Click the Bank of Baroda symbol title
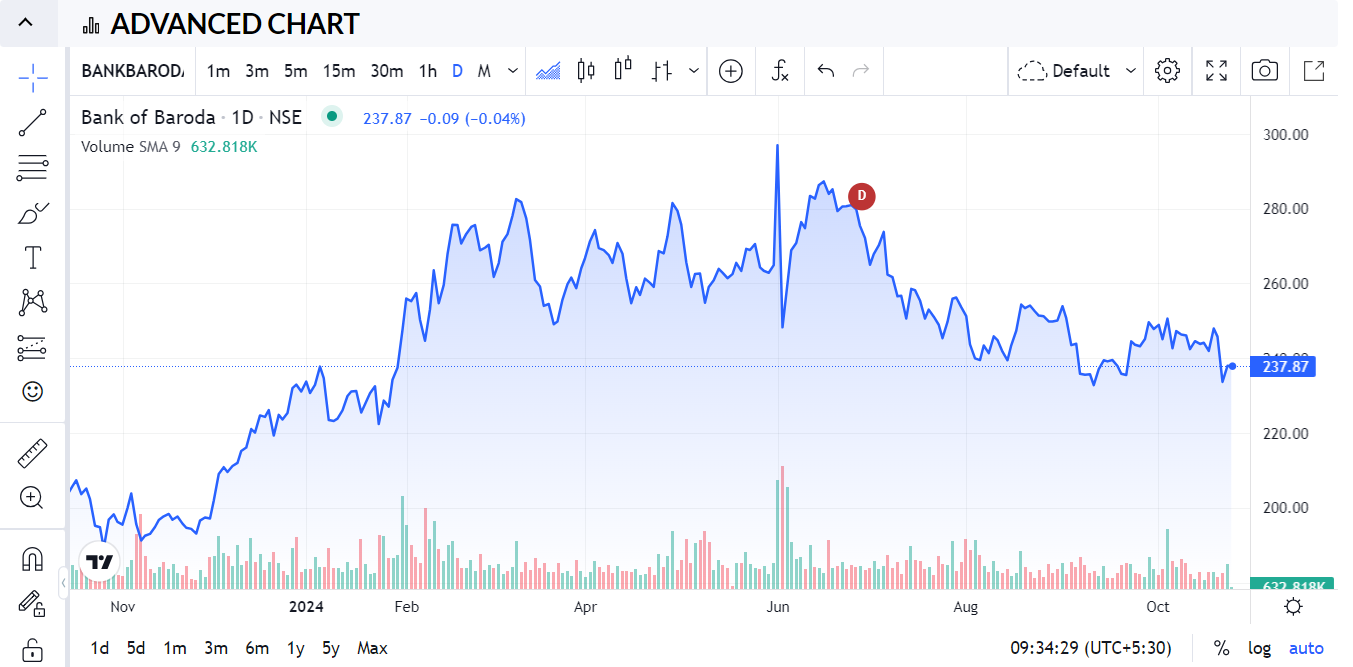Image resolution: width=1353 pixels, height=667 pixels. point(148,118)
